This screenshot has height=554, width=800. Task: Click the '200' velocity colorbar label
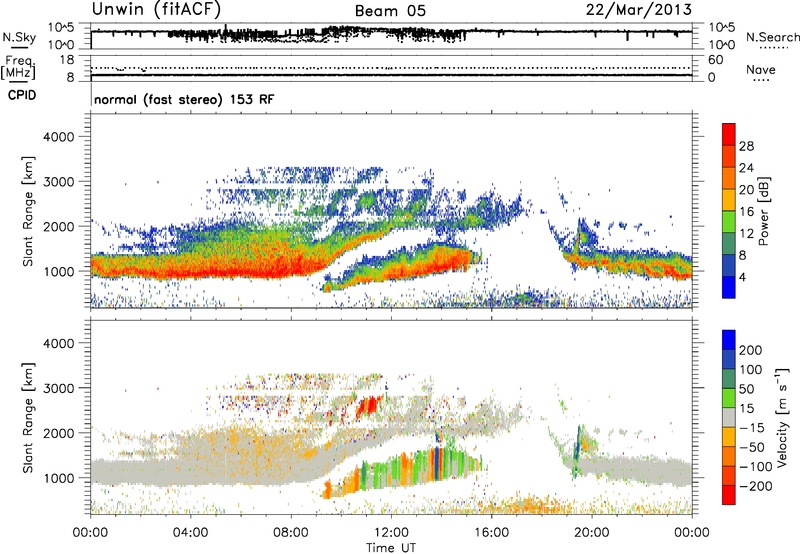point(751,350)
